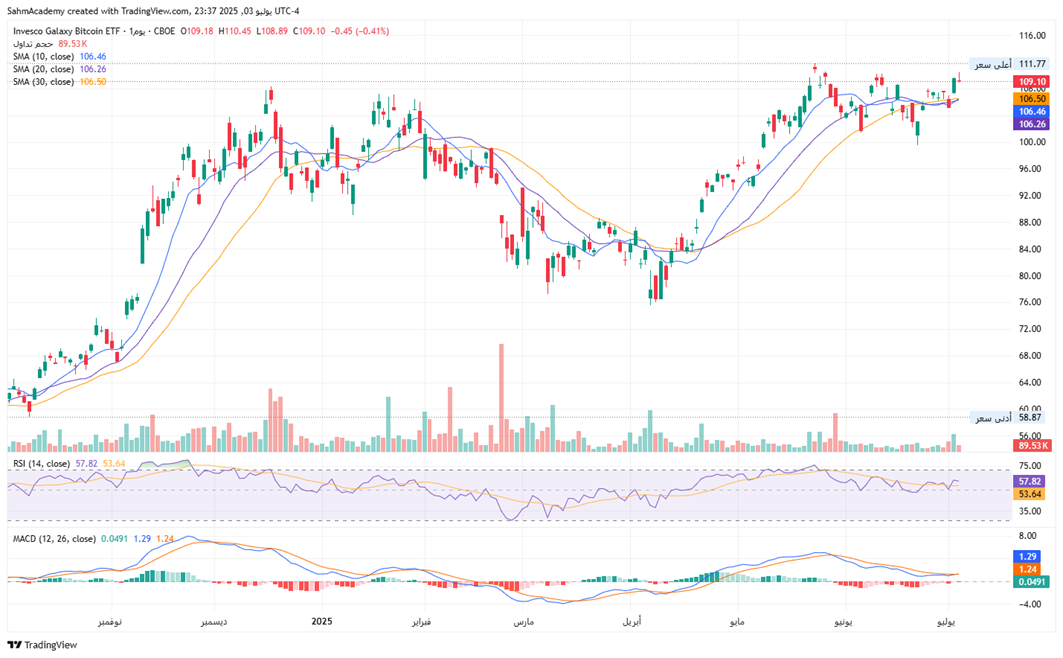Click the 2025 year marker on time axis
Image resolution: width=1063 pixels, height=658 pixels.
(321, 621)
